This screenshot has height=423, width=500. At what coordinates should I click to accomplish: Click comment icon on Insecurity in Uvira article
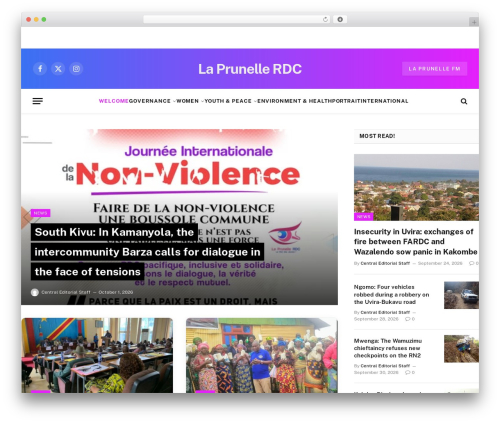click(x=471, y=263)
